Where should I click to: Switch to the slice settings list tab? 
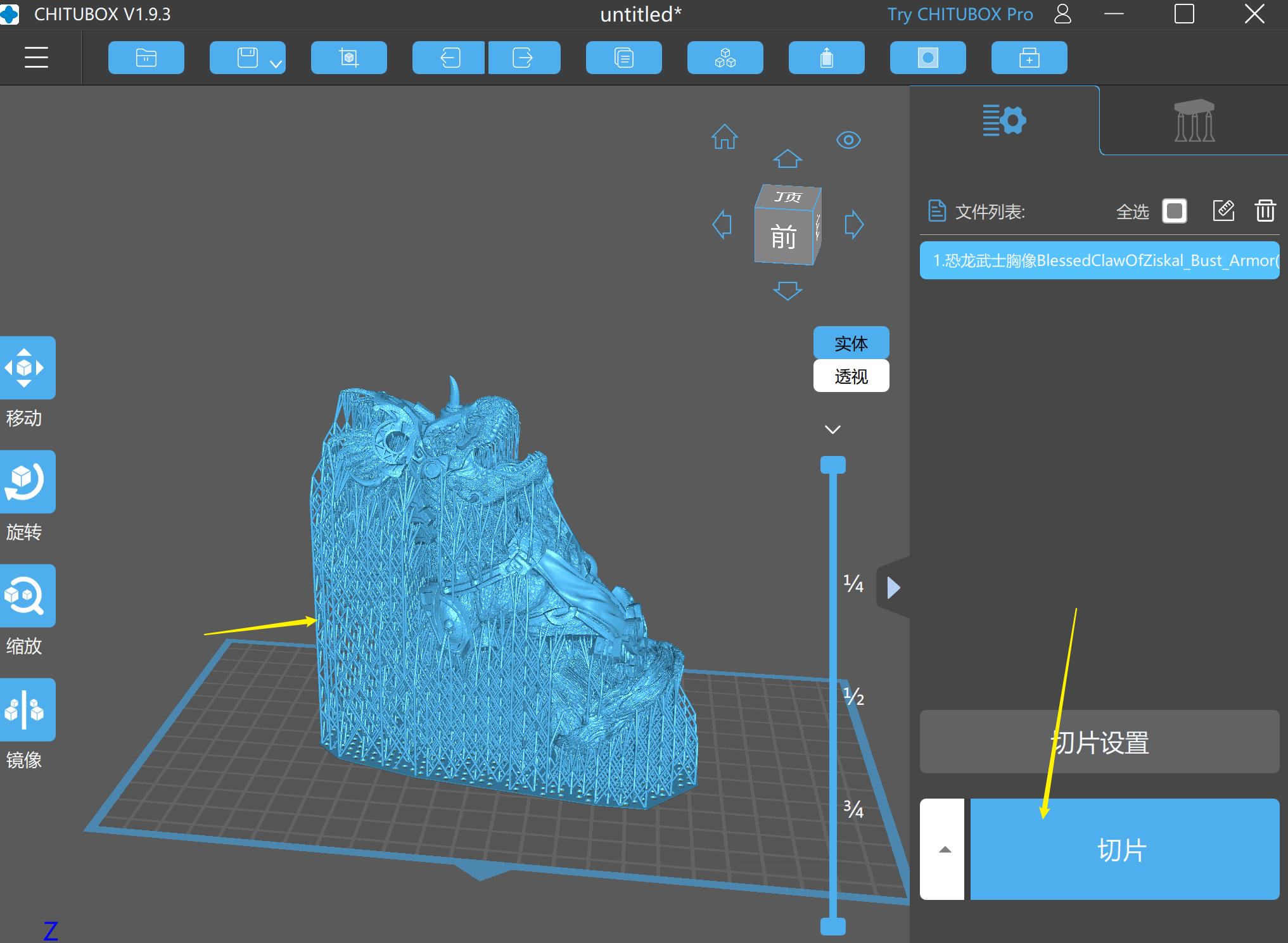coord(1005,120)
